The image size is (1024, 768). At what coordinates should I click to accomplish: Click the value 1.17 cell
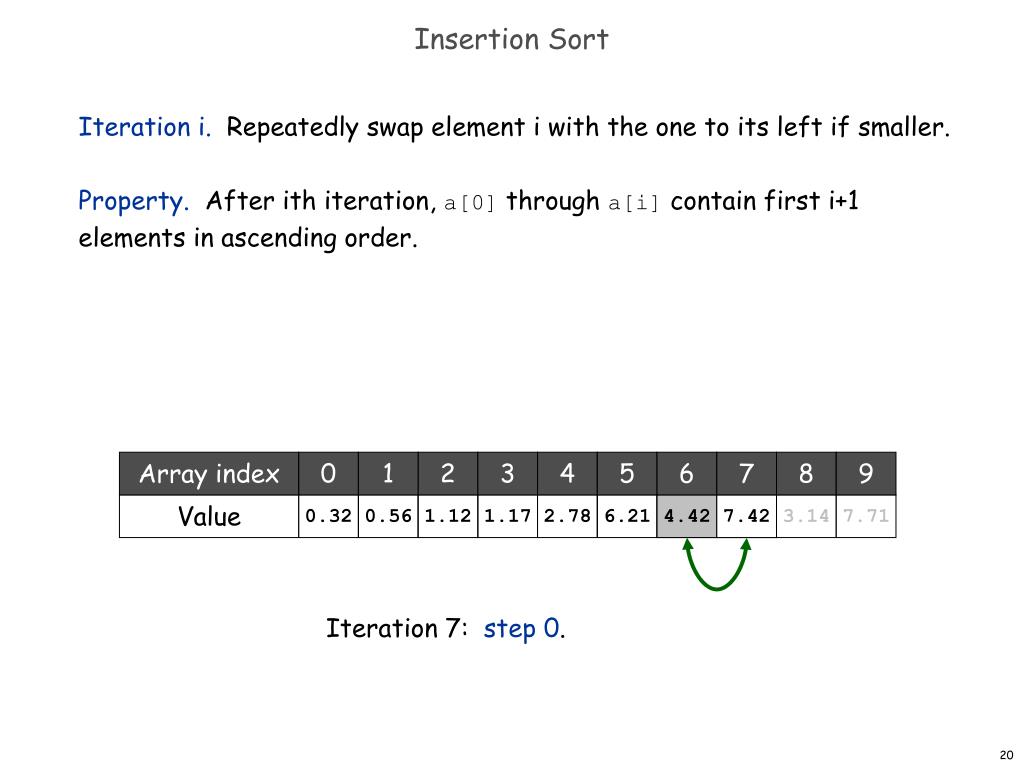(x=507, y=517)
